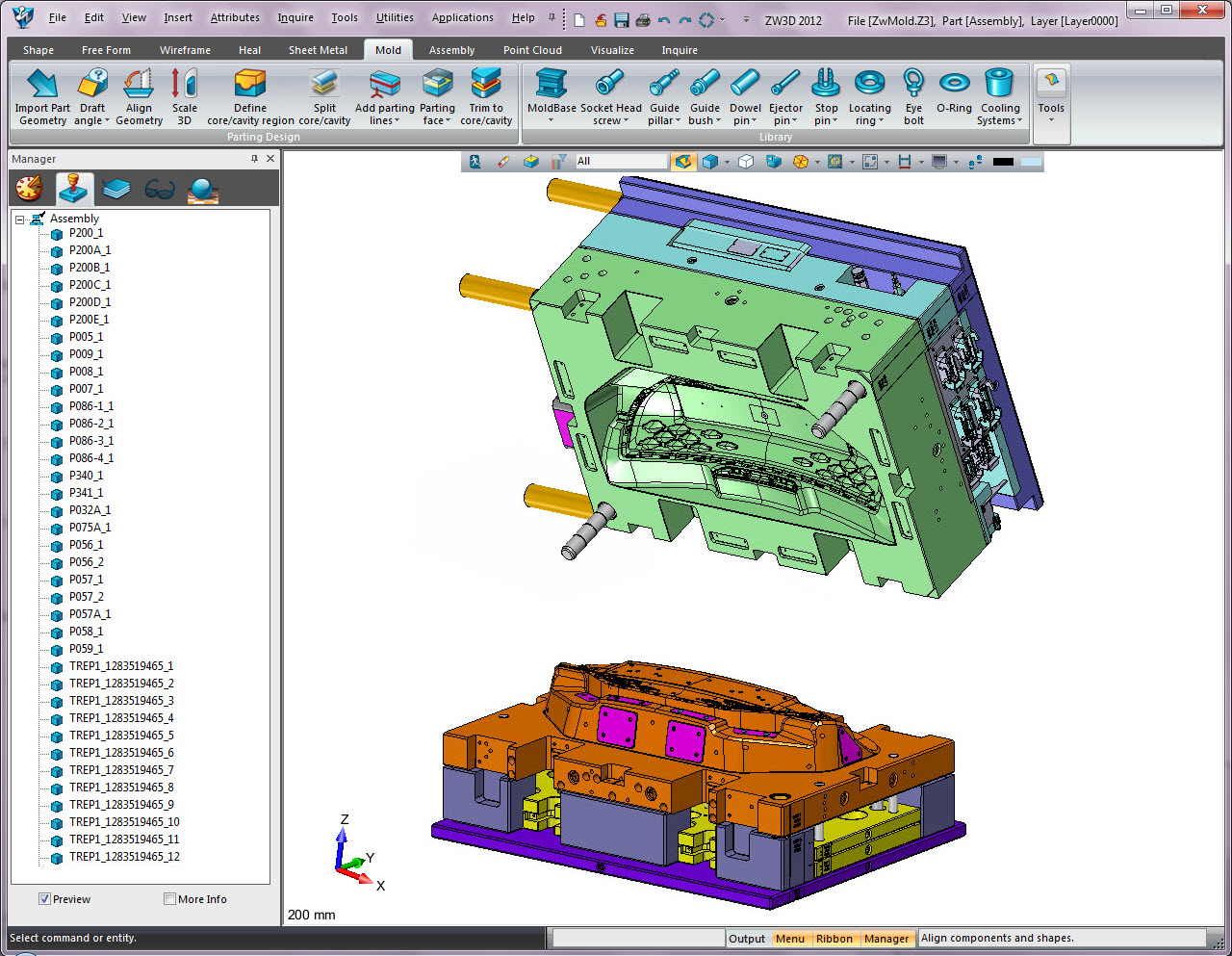This screenshot has width=1232, height=956.
Task: Click the O-Ring library icon
Action: [x=954, y=85]
